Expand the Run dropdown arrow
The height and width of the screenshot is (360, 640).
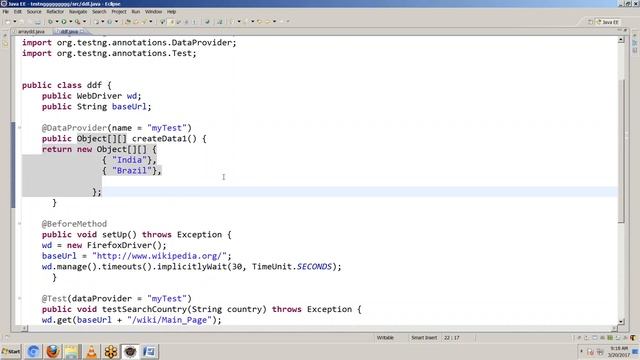[71, 22]
